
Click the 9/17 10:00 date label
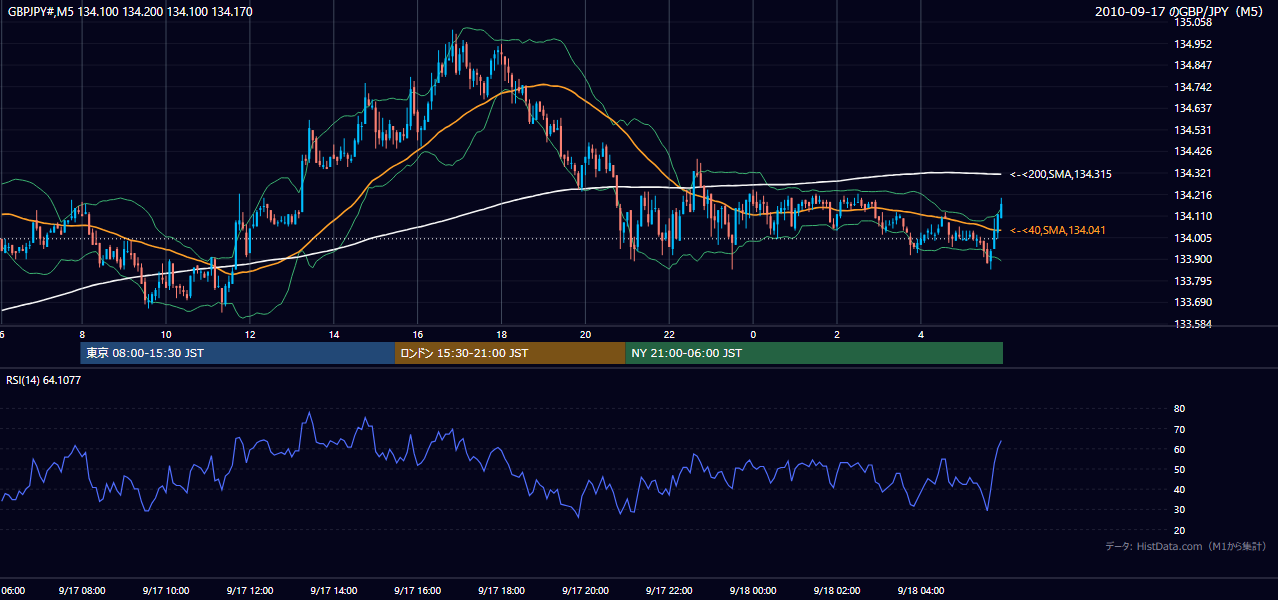click(166, 590)
